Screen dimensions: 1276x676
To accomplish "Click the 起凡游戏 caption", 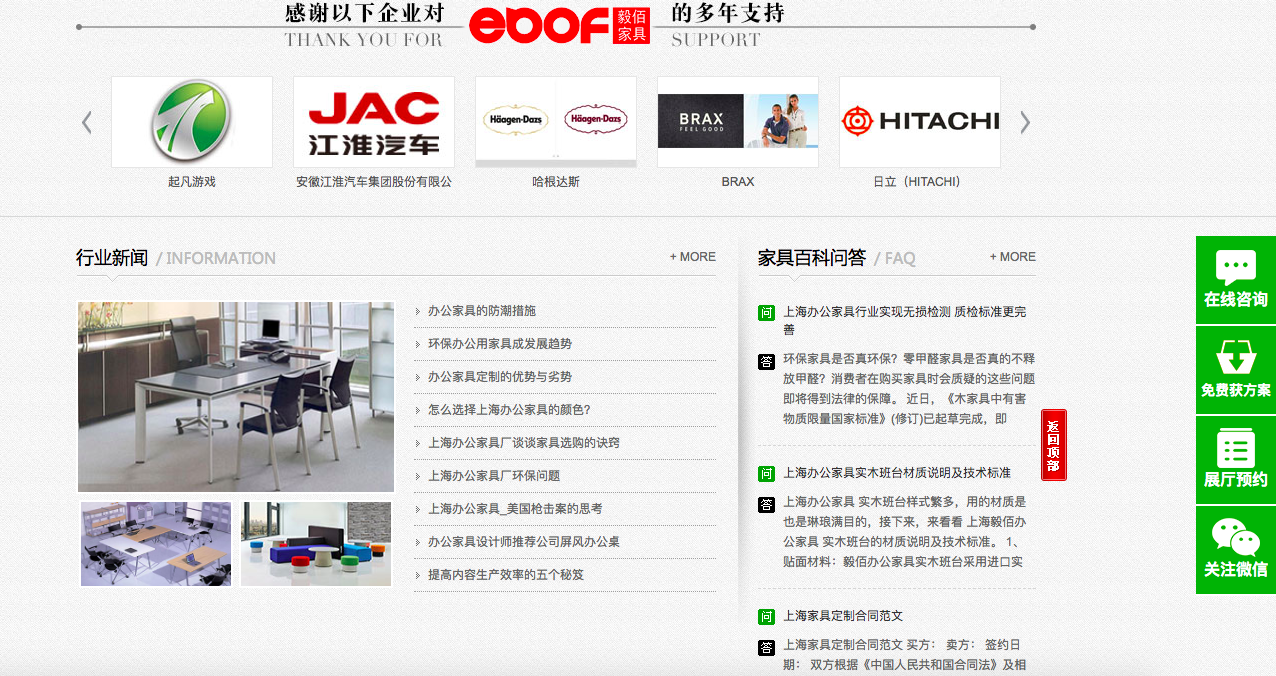I will click(x=192, y=182).
